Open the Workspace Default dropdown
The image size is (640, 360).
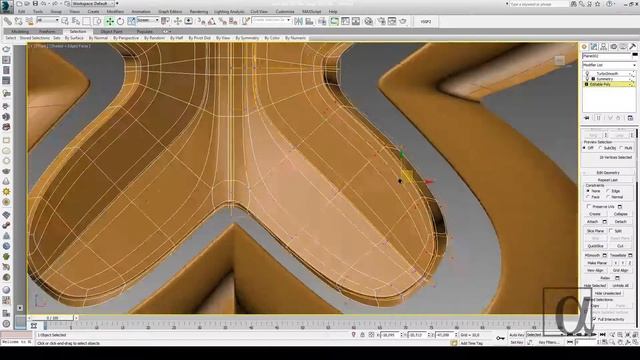(93, 4)
